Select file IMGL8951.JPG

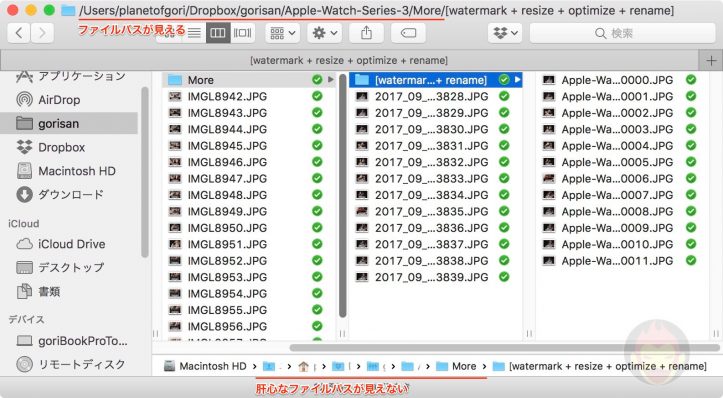coord(249,244)
